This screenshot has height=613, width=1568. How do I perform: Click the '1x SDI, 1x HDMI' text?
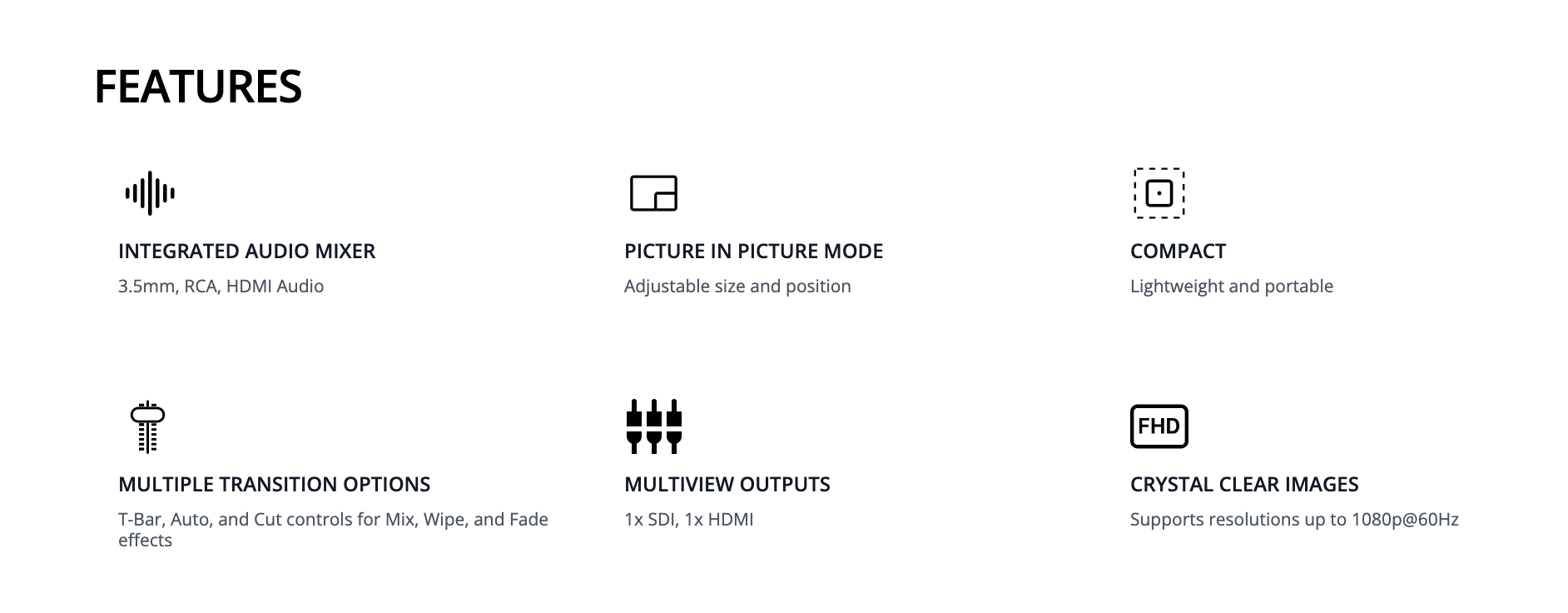[688, 520]
